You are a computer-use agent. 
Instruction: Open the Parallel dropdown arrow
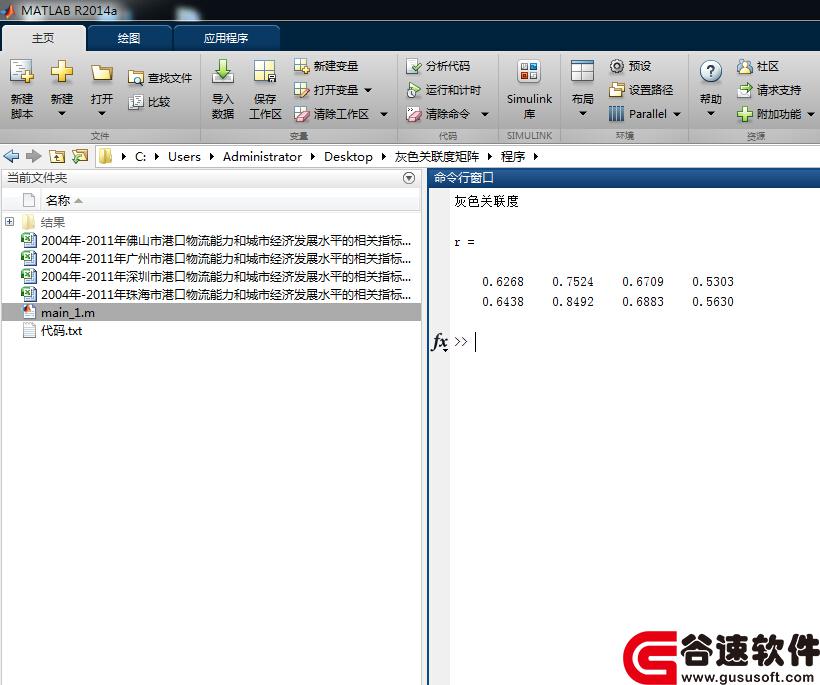point(677,114)
